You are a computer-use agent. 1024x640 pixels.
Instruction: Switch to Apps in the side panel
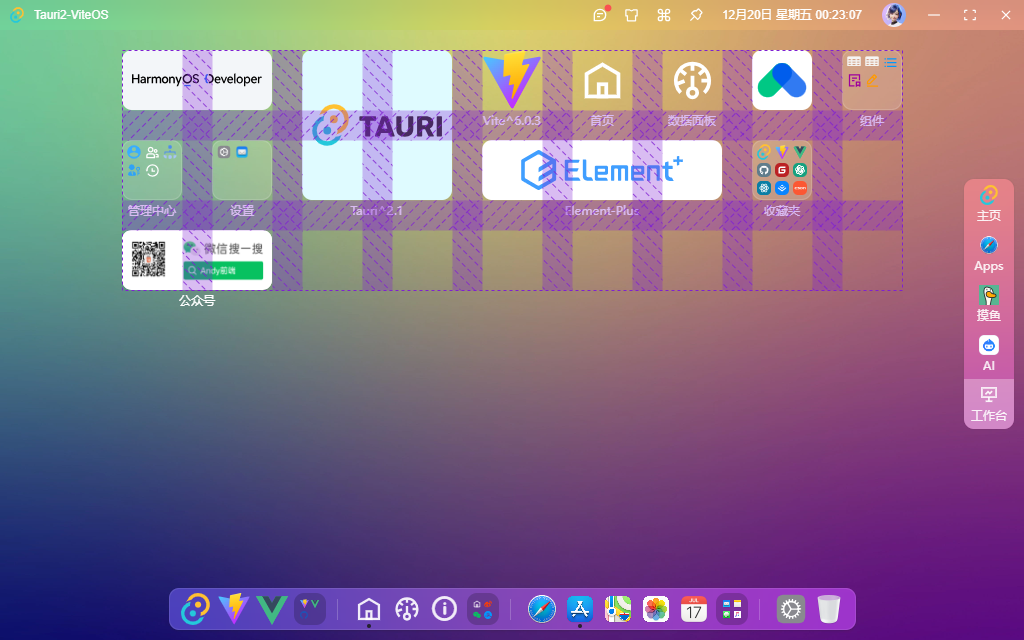pos(989,254)
